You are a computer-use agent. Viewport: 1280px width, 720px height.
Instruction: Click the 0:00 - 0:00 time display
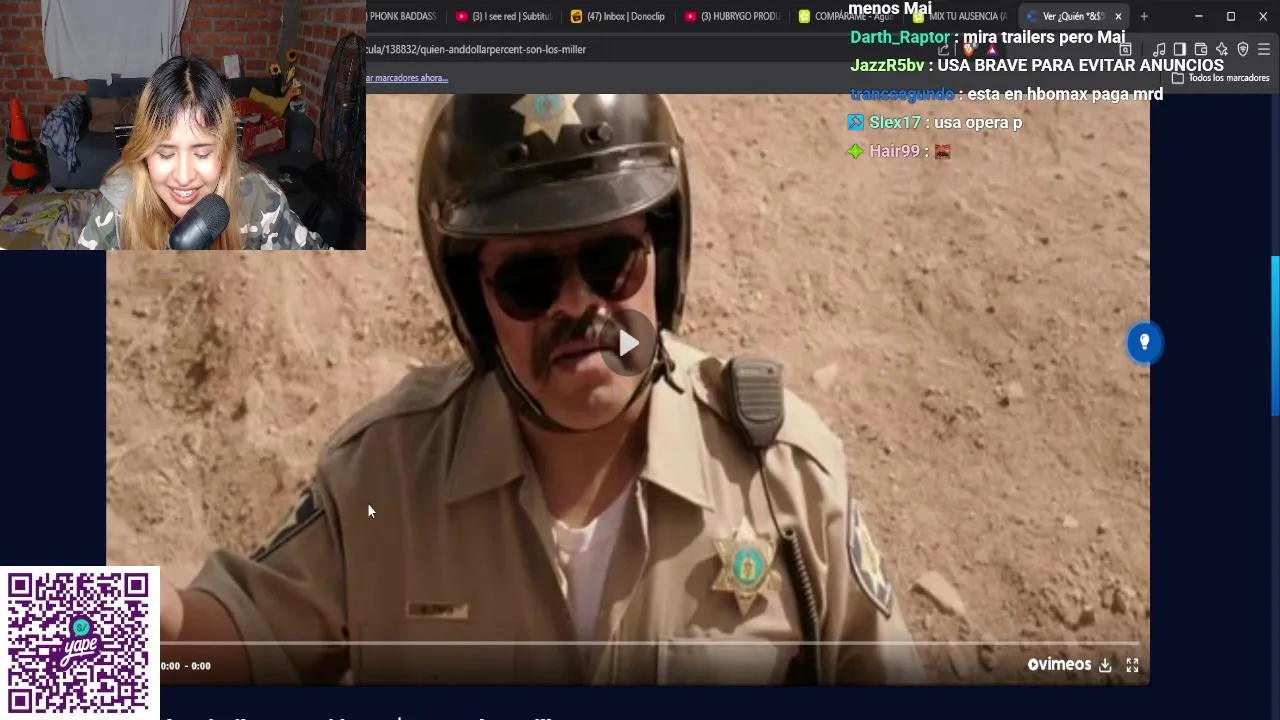click(186, 666)
